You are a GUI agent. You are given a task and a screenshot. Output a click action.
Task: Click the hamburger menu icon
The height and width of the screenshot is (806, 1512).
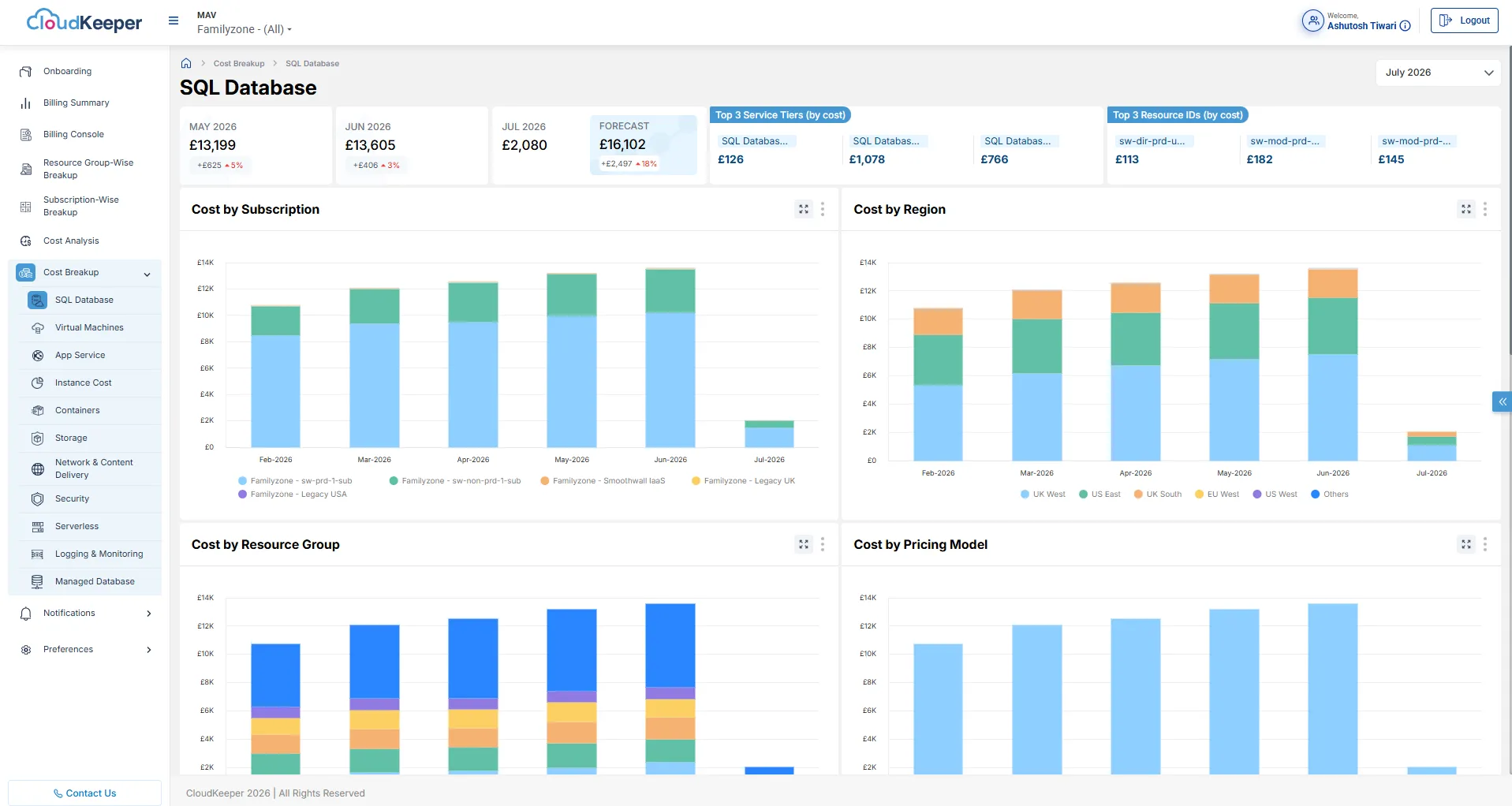[174, 21]
